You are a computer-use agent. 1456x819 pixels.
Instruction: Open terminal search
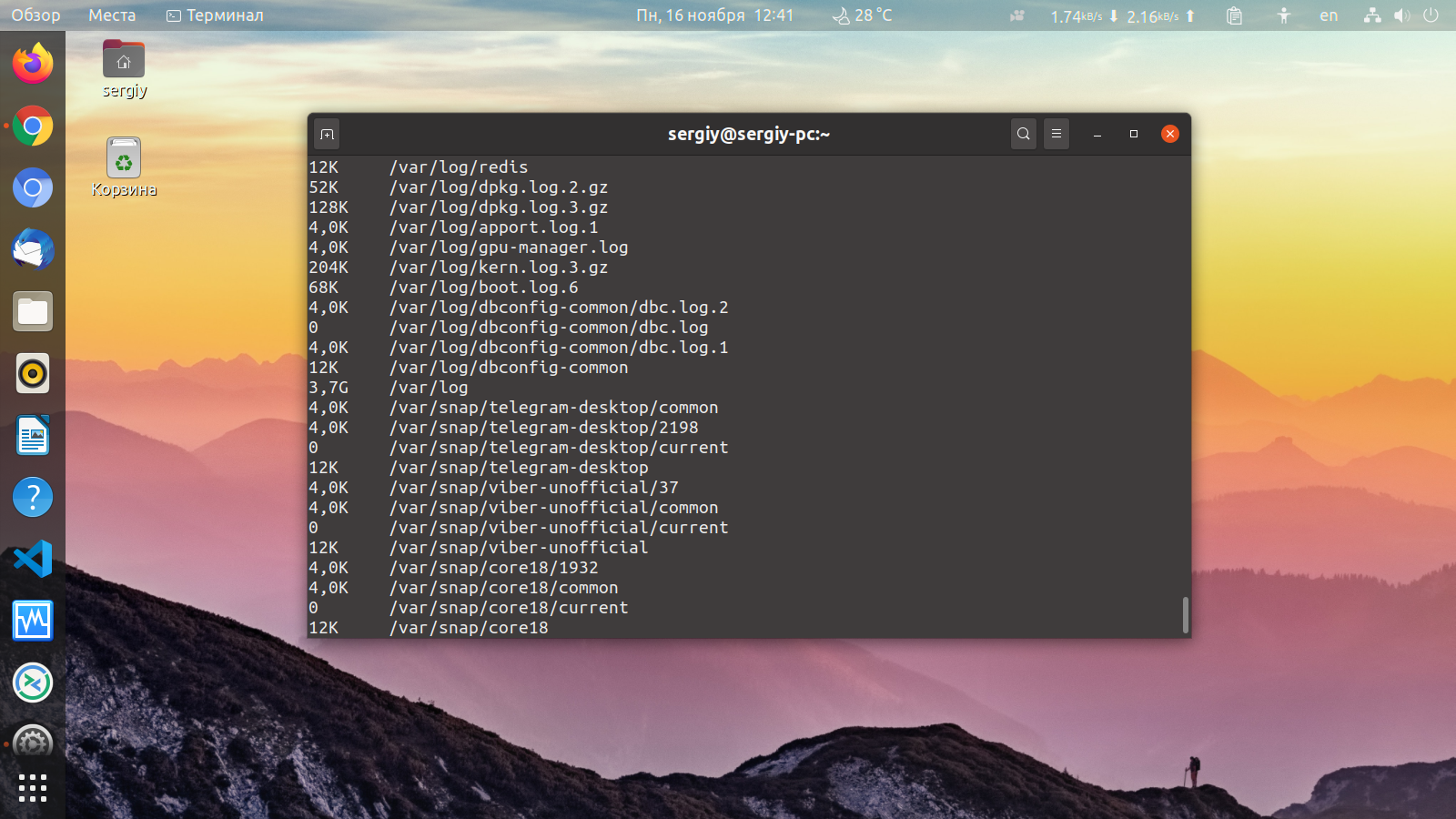click(1024, 134)
